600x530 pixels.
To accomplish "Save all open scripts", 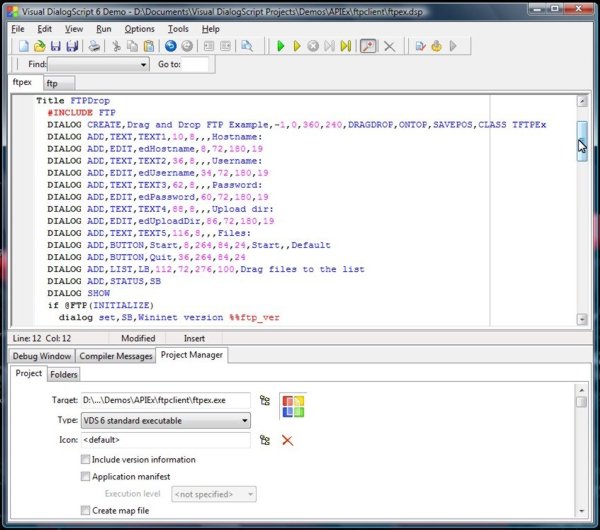I will (x=72, y=46).
